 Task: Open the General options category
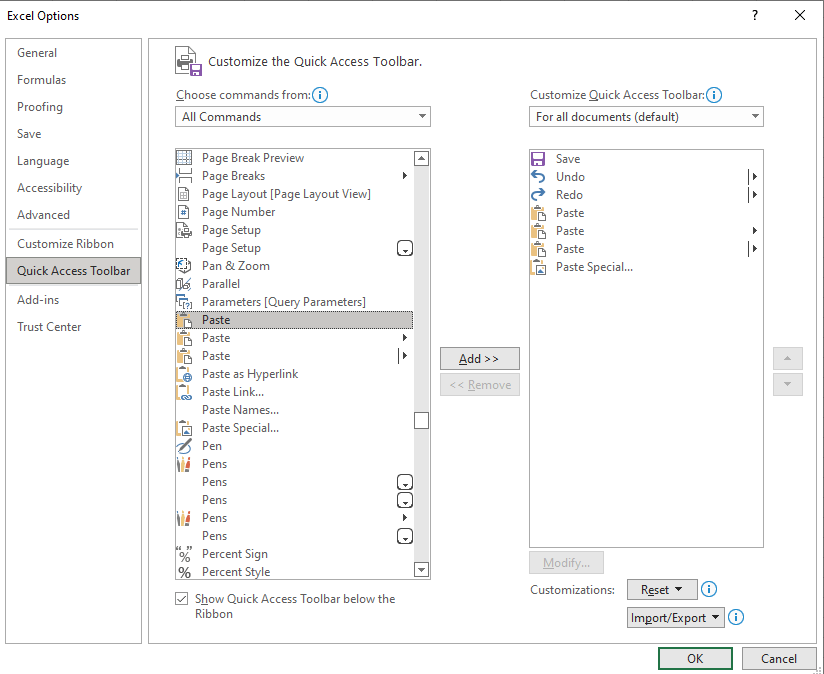(37, 53)
